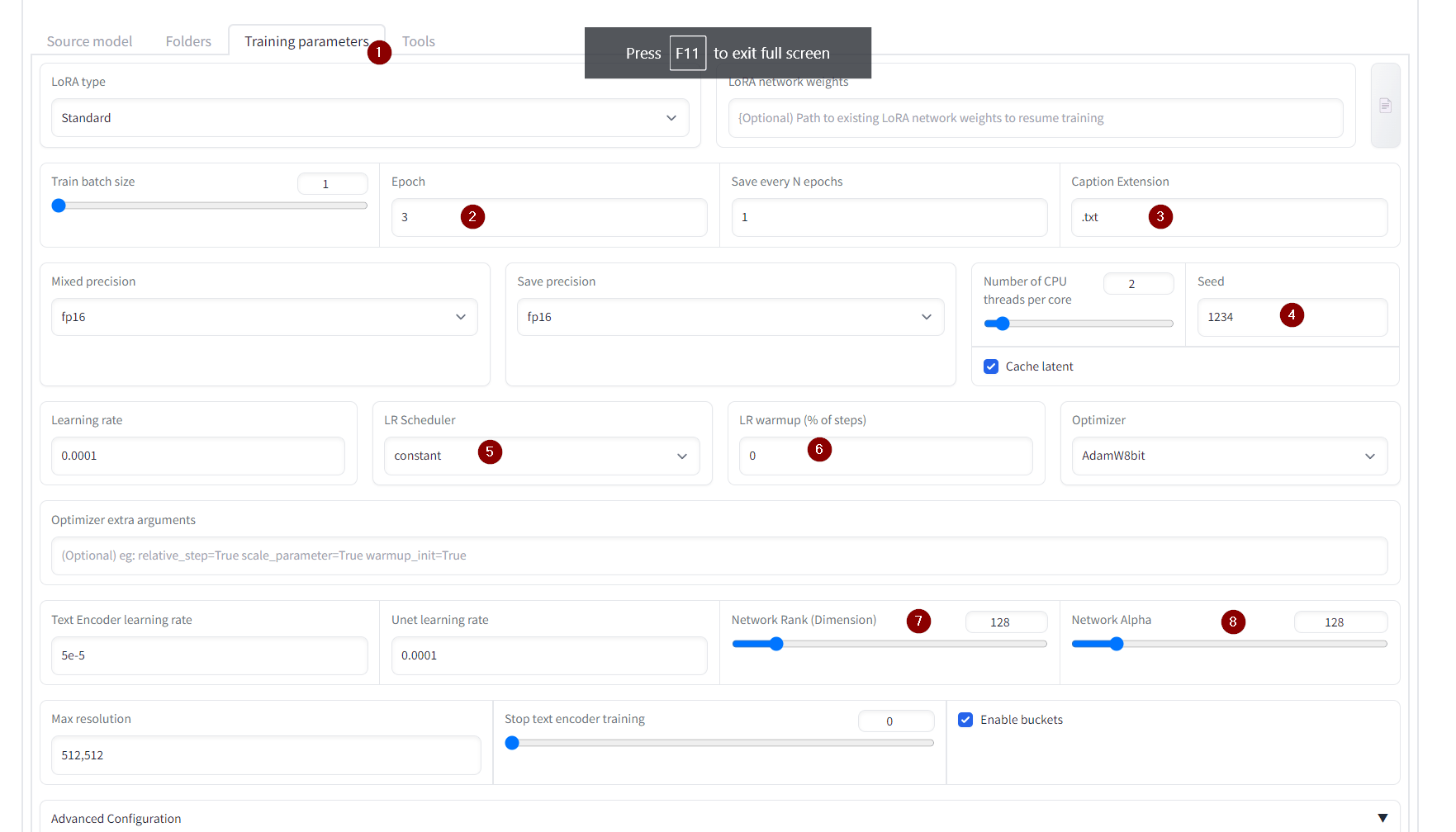Image resolution: width=1456 pixels, height=832 pixels.
Task: Toggle the Cache latent checkbox
Action: tap(991, 366)
